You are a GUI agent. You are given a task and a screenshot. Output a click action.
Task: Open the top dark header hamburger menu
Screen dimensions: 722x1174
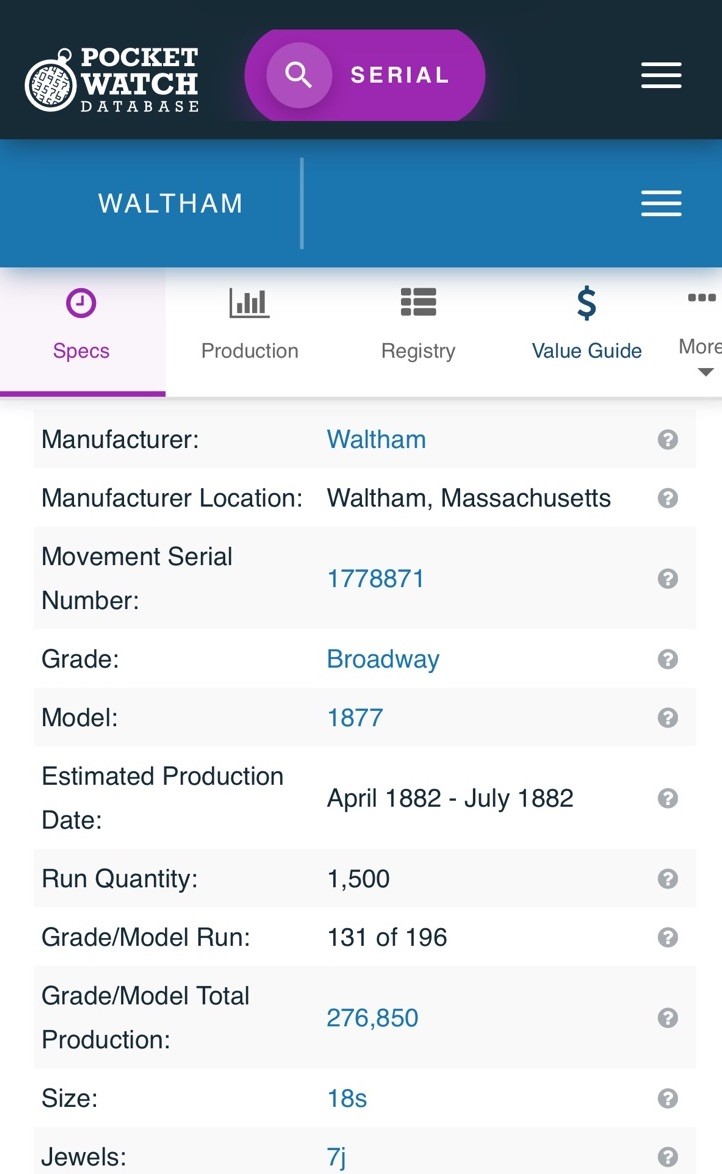click(x=661, y=76)
